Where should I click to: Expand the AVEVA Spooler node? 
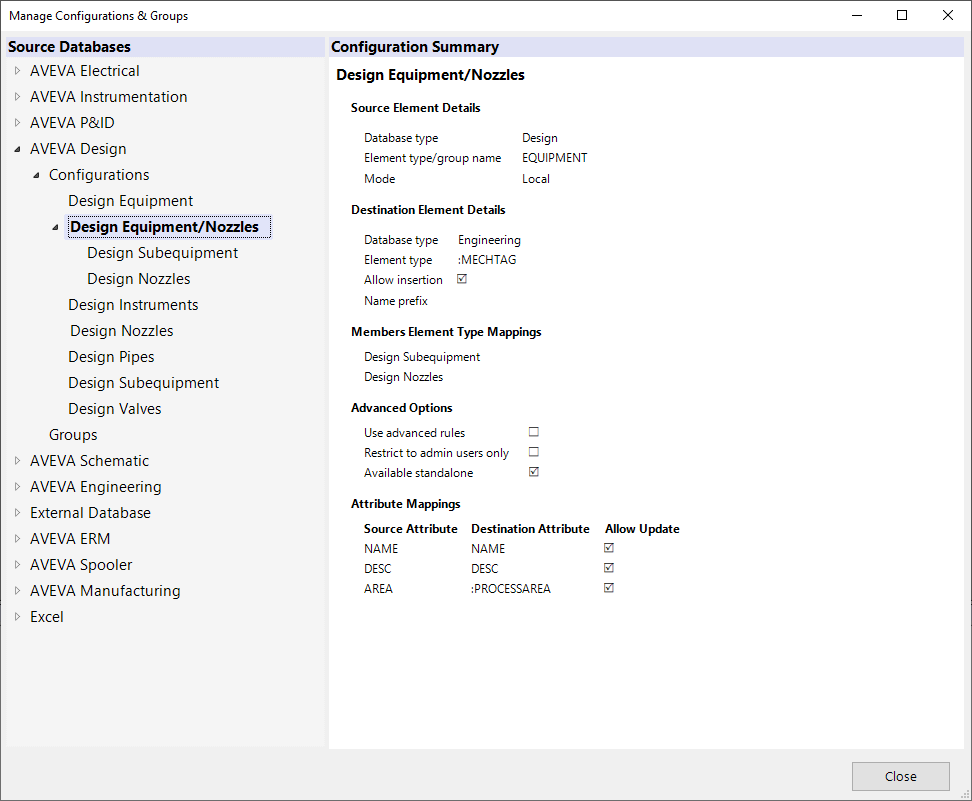coord(17,565)
